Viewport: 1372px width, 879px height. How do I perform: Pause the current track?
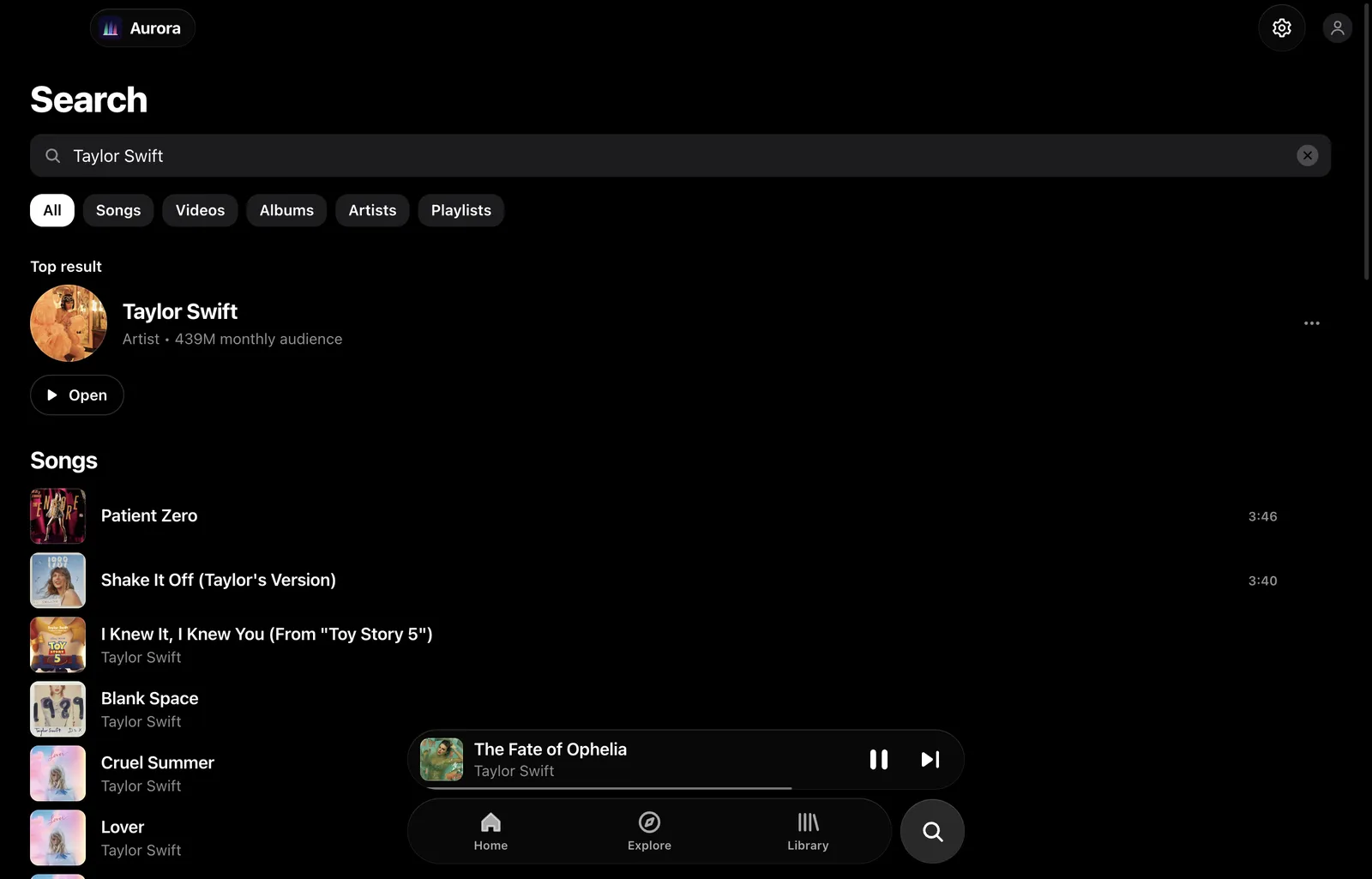coord(879,760)
